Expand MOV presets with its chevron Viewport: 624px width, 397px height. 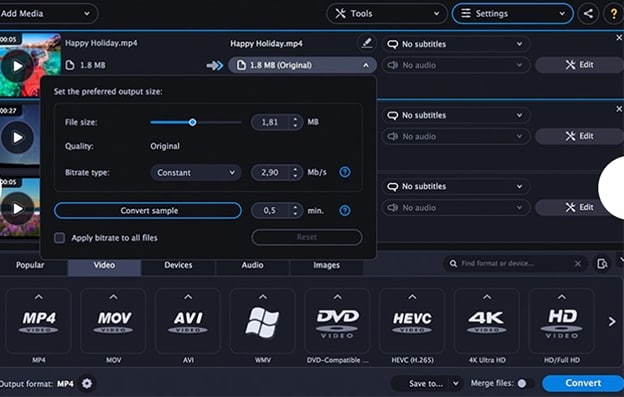pos(113,297)
